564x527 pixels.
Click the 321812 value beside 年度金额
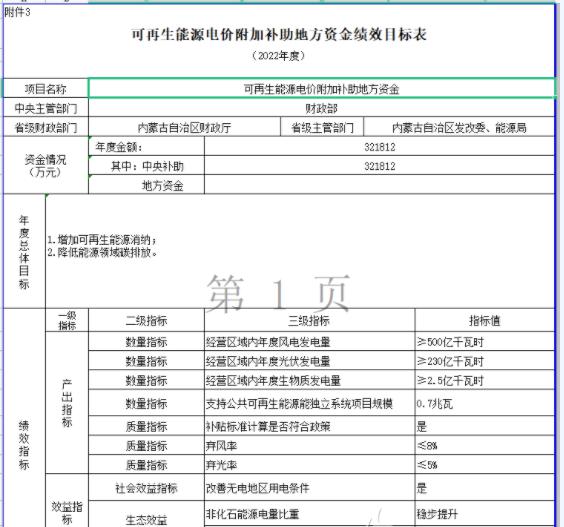tap(379, 147)
